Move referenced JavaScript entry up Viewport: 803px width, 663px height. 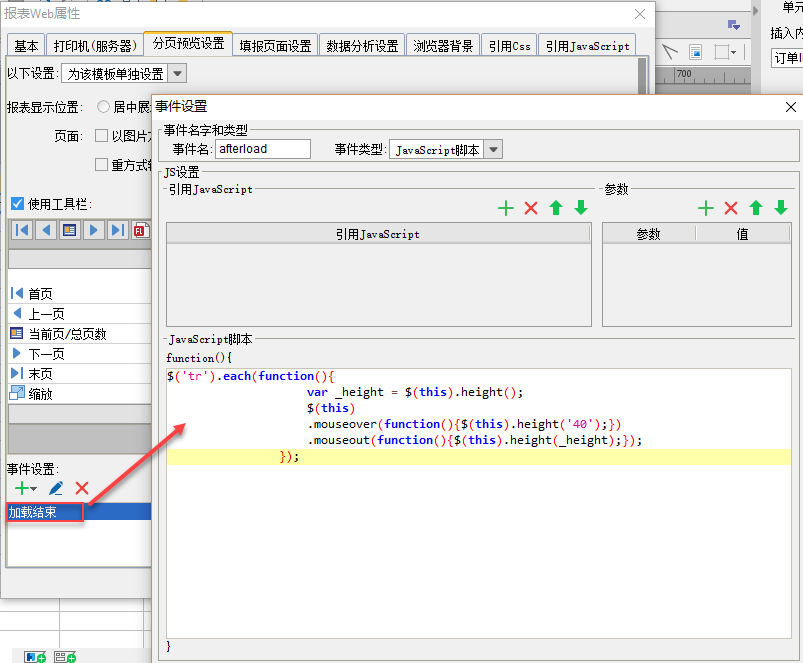(x=556, y=208)
